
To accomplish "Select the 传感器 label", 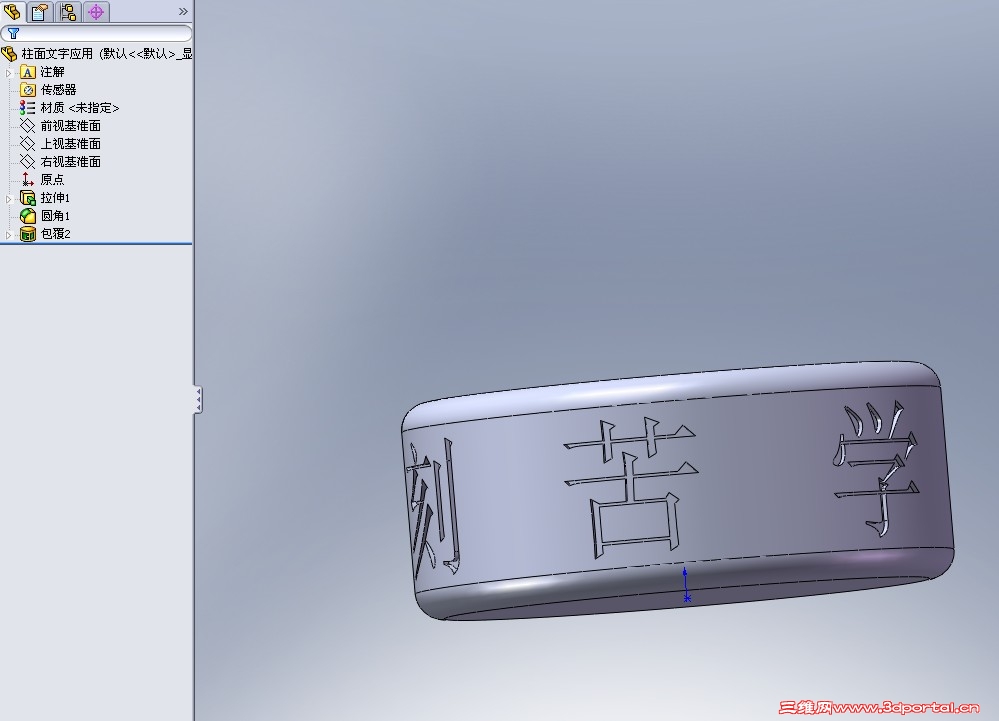I will tap(58, 90).
